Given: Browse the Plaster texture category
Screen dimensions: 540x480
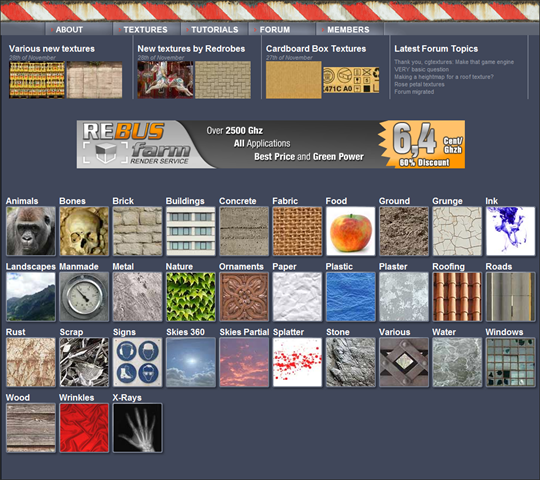Looking at the screenshot, I should [404, 297].
